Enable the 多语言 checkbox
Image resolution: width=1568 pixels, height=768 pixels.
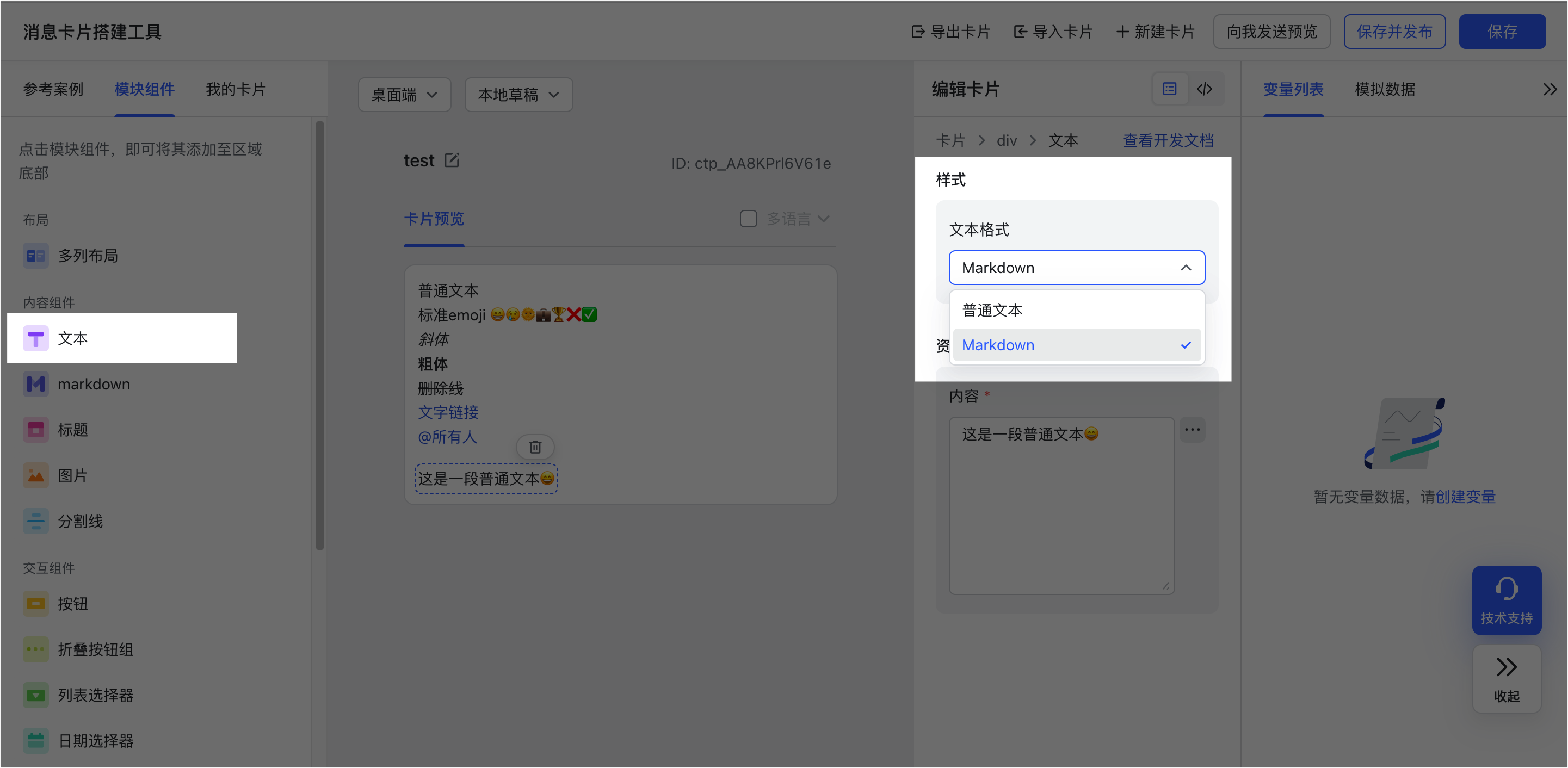coord(748,219)
